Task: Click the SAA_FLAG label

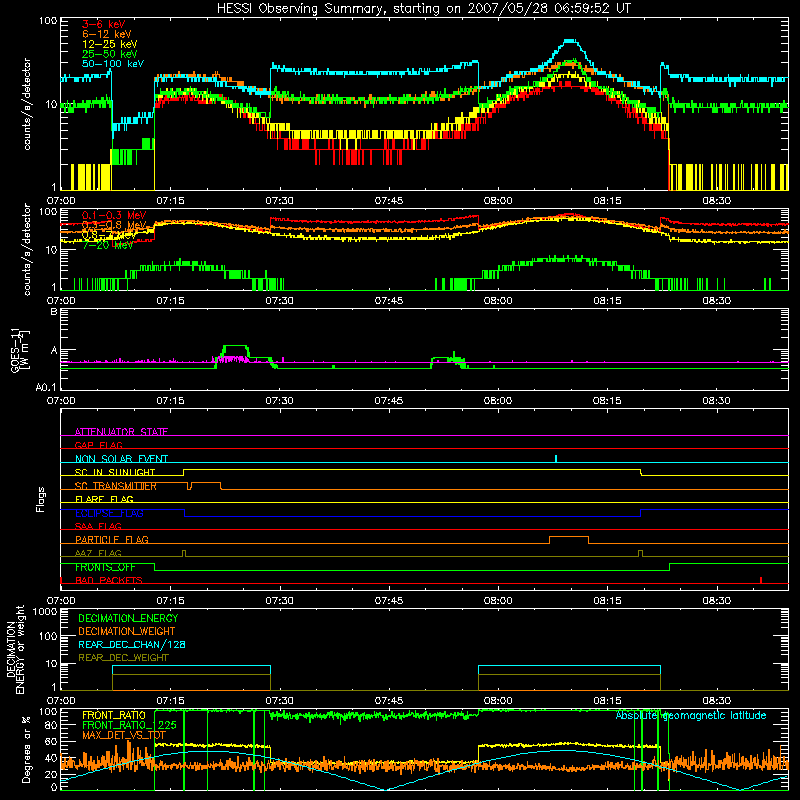Action: coord(98,526)
